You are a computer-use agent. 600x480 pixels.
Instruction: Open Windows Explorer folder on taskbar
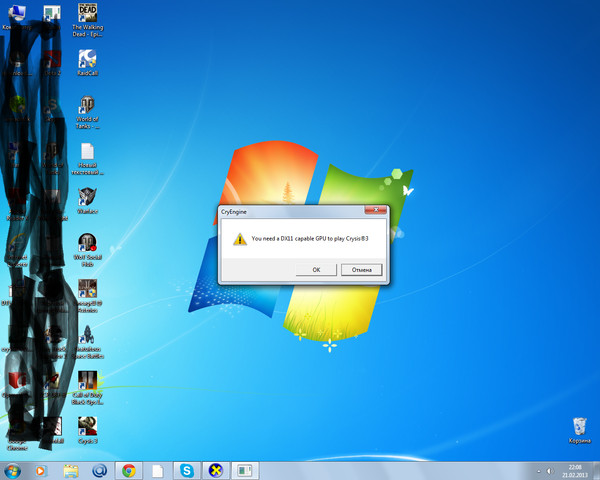71,471
